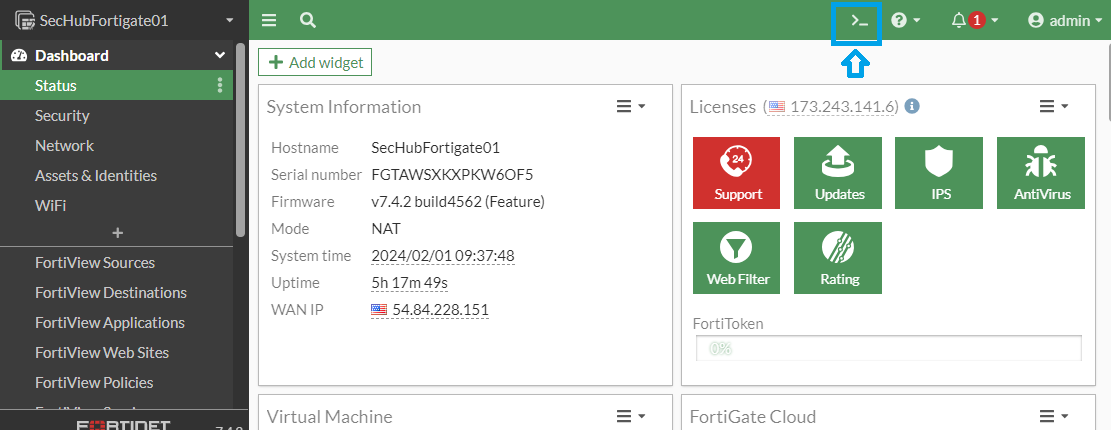Click the Fortinet logo

click(123, 425)
